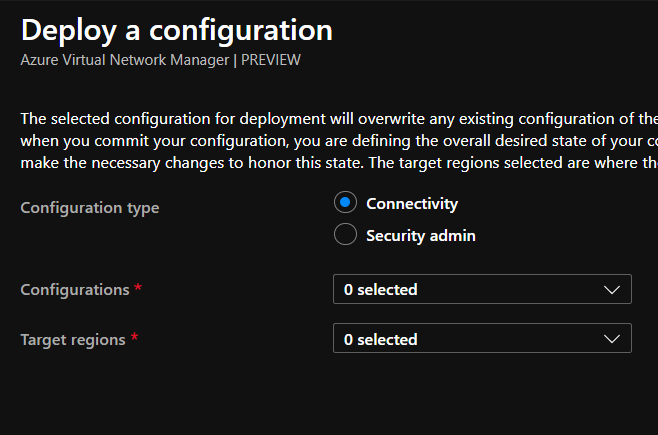Click the 0 selected text in Target regions
Image resolution: width=658 pixels, height=435 pixels.
(380, 339)
